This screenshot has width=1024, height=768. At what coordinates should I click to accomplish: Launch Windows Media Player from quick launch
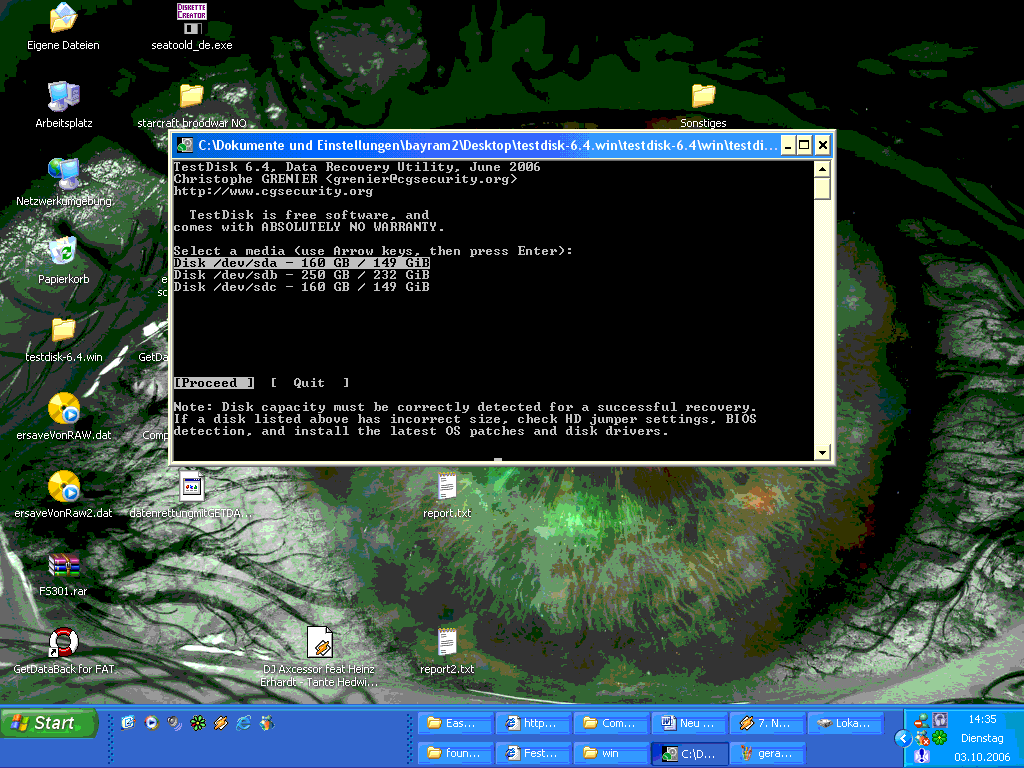coord(152,722)
